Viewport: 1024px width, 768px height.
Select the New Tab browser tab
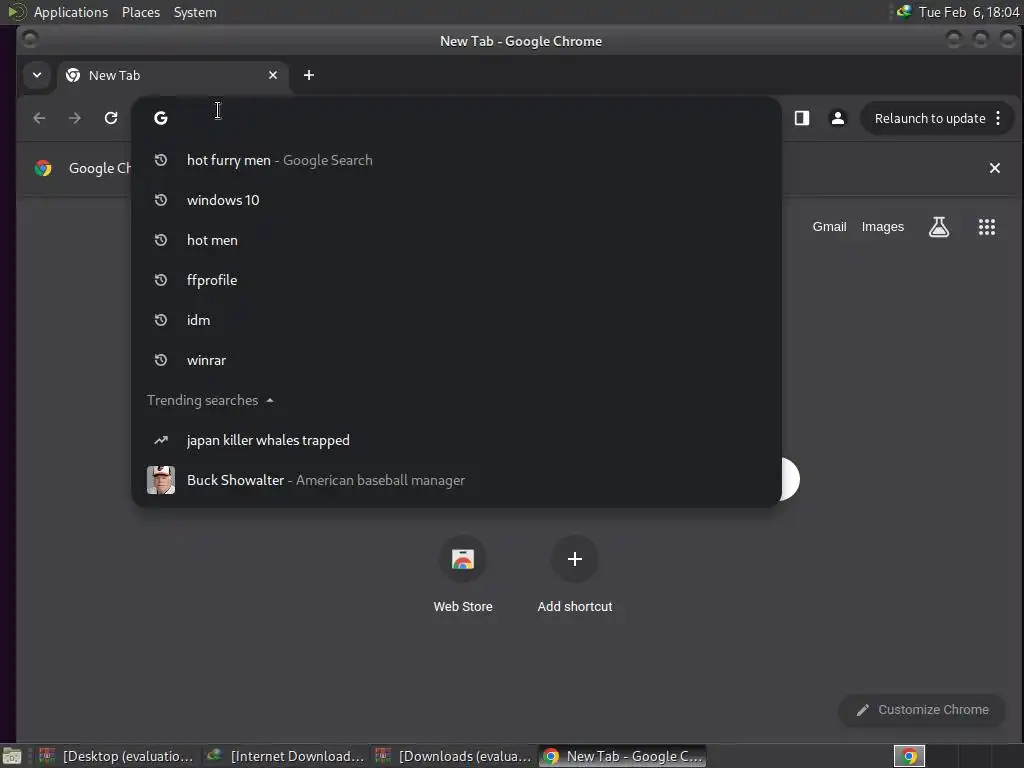click(172, 75)
